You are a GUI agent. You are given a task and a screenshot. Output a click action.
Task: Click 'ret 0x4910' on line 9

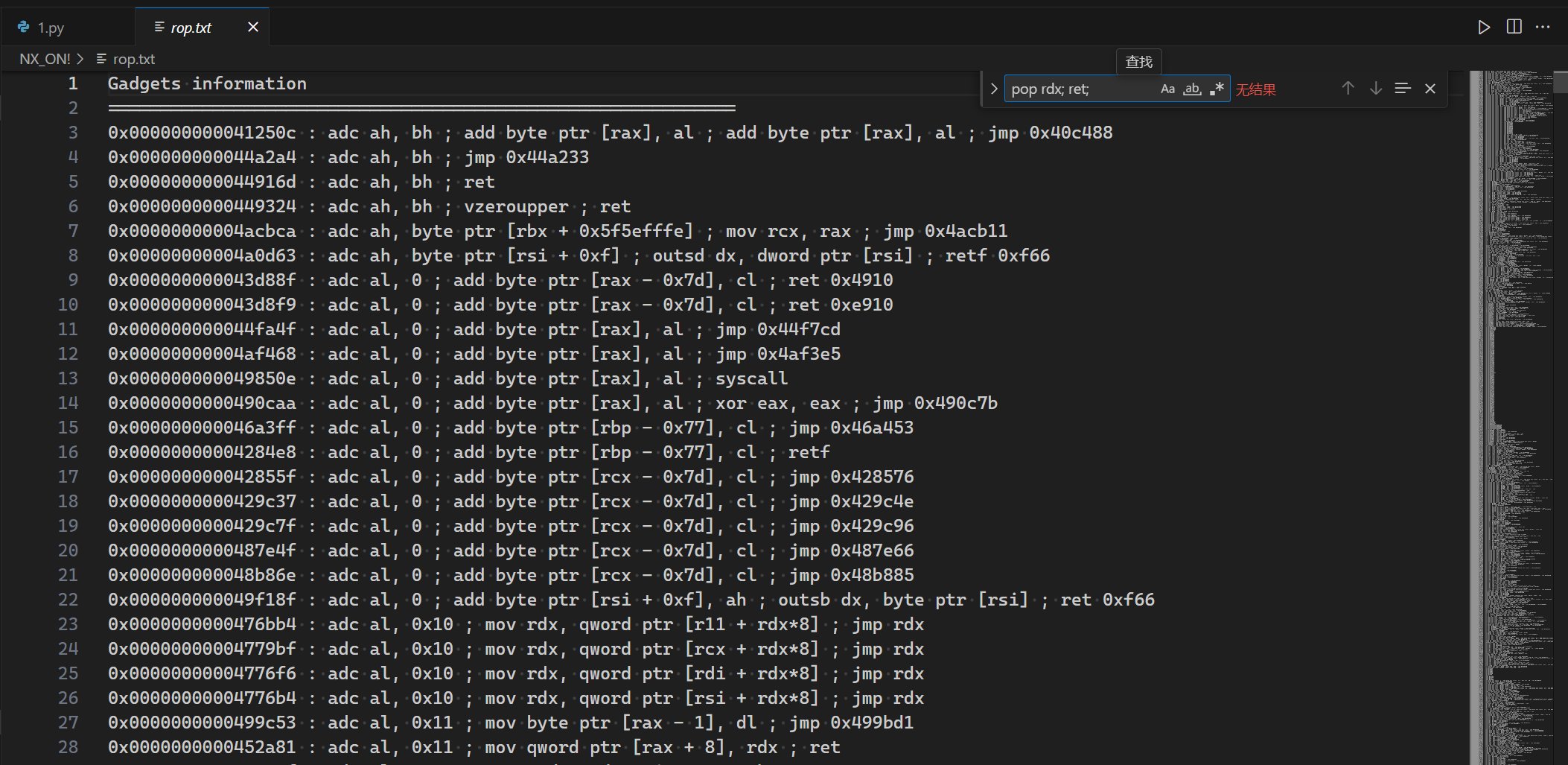point(840,280)
